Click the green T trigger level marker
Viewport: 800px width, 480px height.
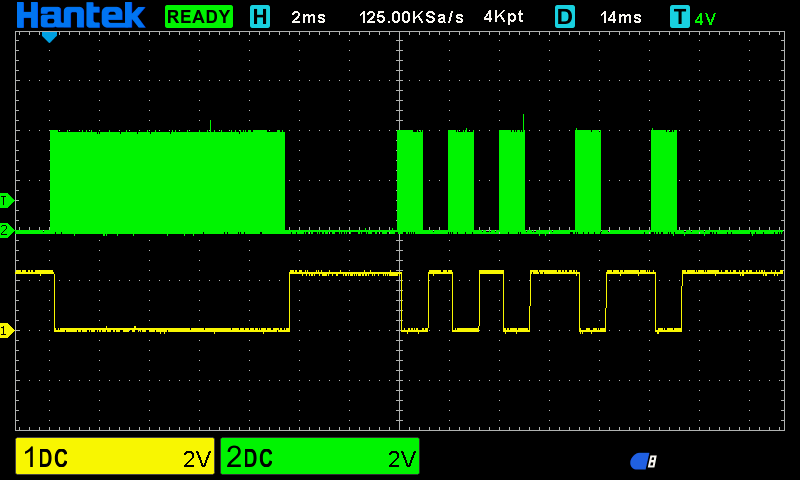7,200
